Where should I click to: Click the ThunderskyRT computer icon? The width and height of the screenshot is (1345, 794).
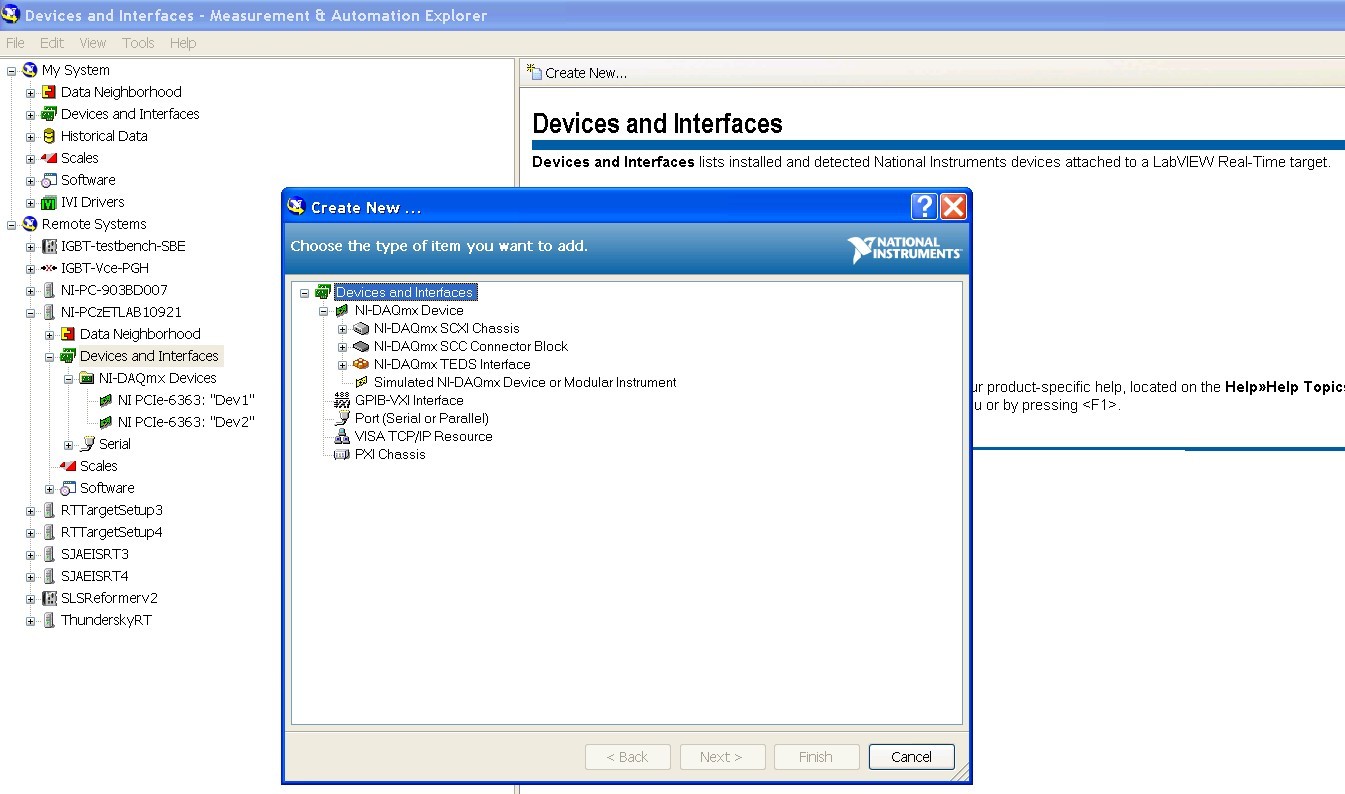pos(49,620)
